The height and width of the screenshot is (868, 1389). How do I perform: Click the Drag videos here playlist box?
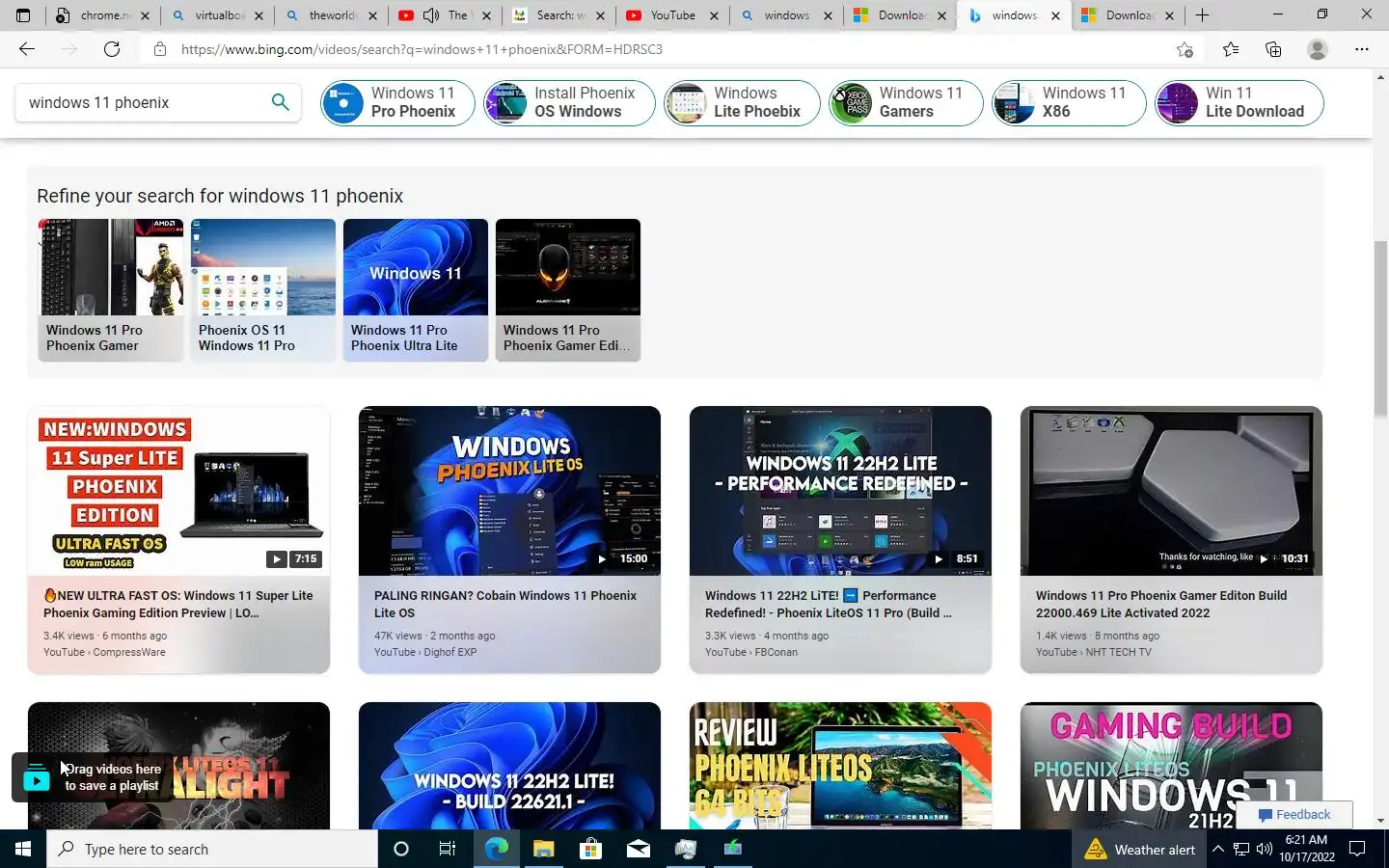(x=93, y=777)
